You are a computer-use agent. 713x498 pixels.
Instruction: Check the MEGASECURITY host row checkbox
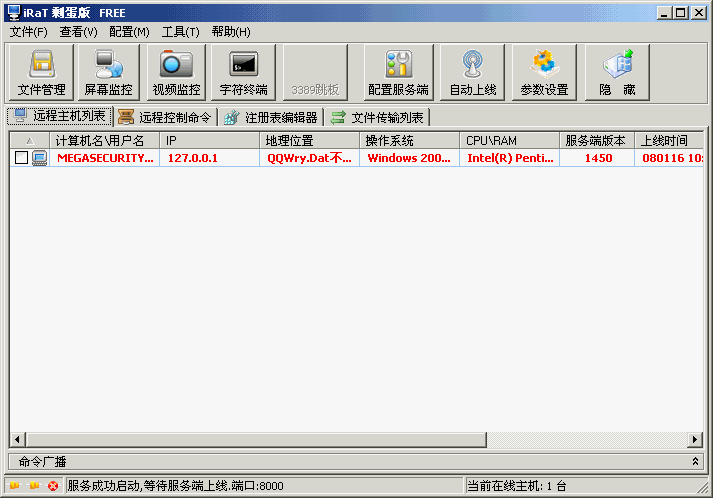click(22, 158)
